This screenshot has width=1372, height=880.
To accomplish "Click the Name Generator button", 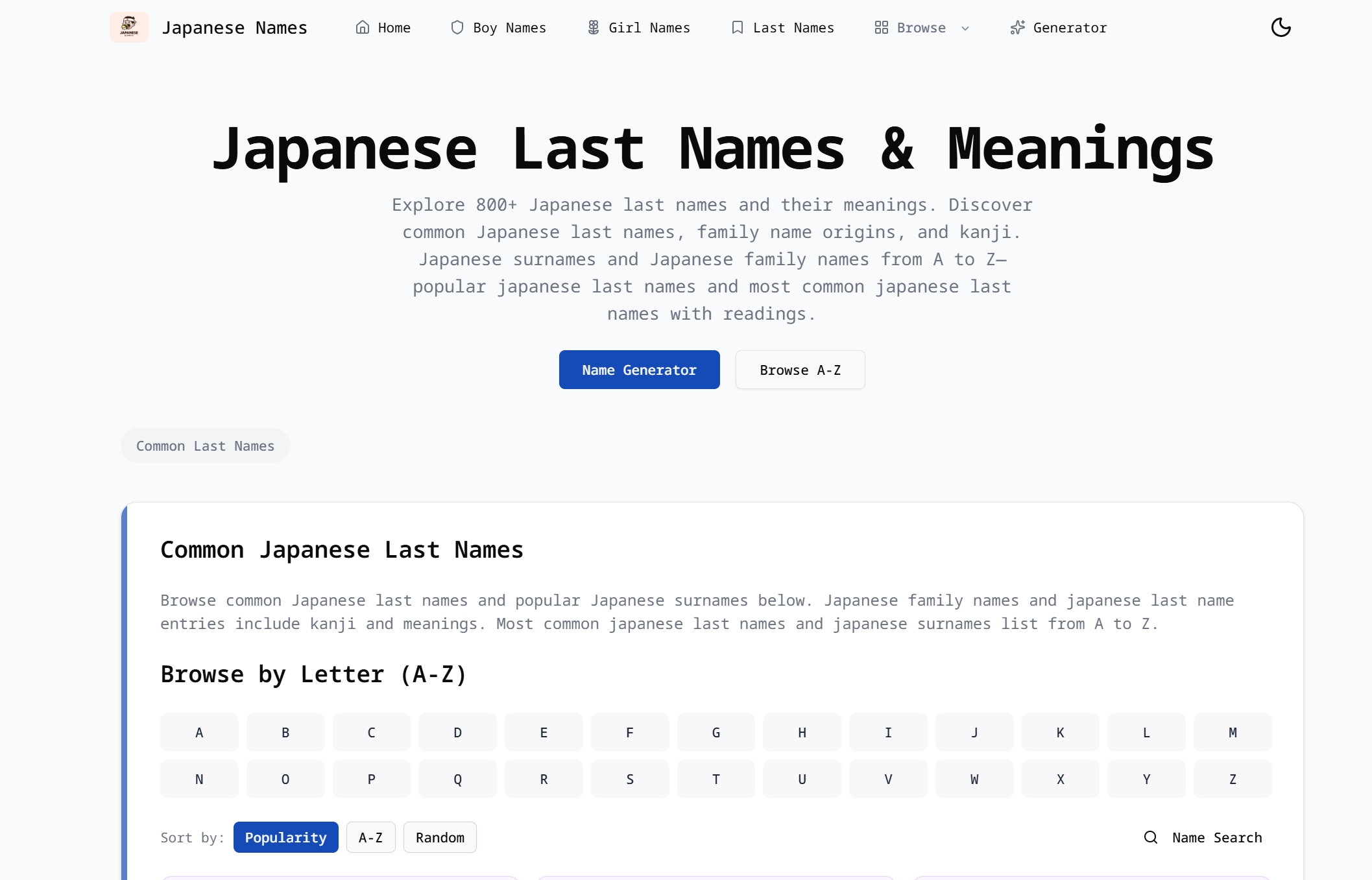I will tap(639, 370).
